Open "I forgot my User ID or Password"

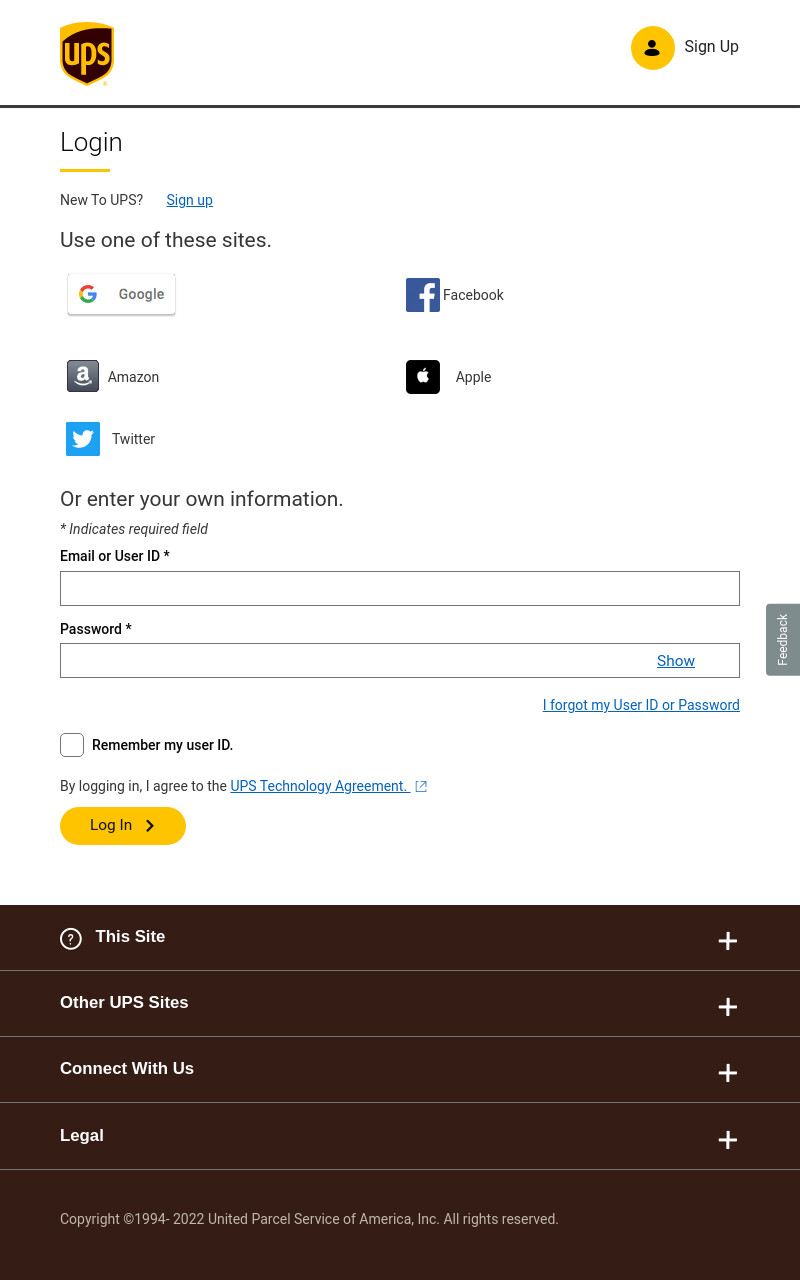[x=641, y=705]
